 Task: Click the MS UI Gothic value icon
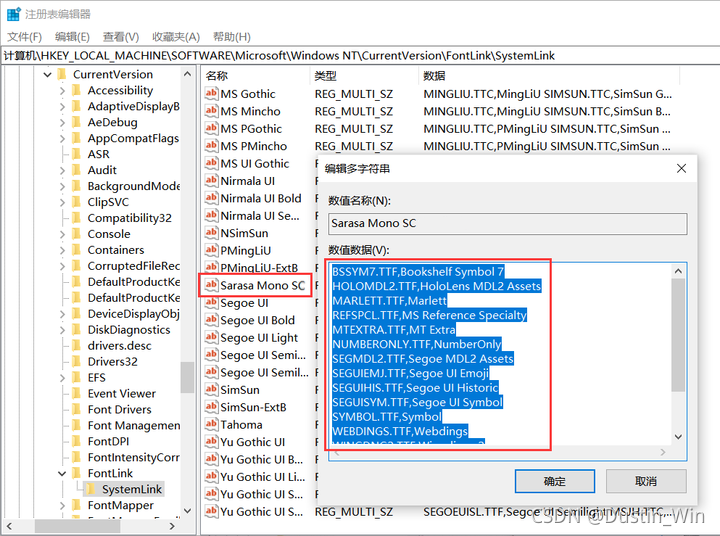(x=211, y=163)
